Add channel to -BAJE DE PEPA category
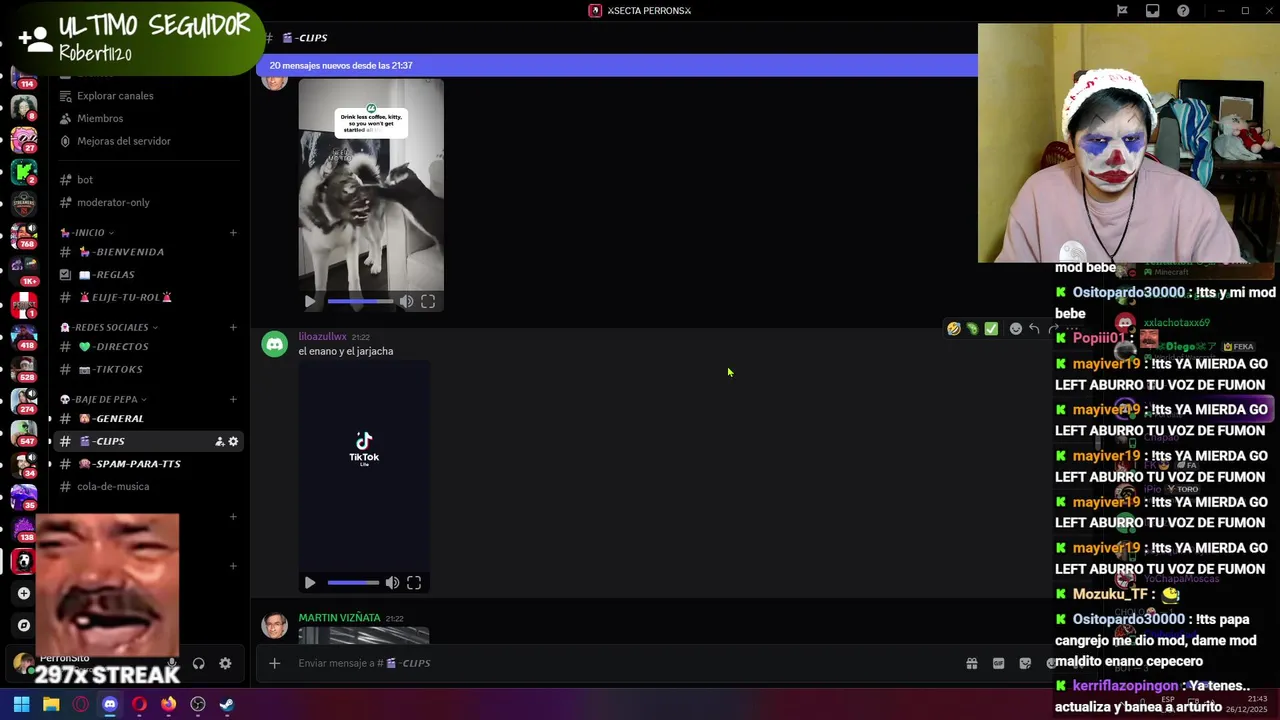 click(x=233, y=399)
